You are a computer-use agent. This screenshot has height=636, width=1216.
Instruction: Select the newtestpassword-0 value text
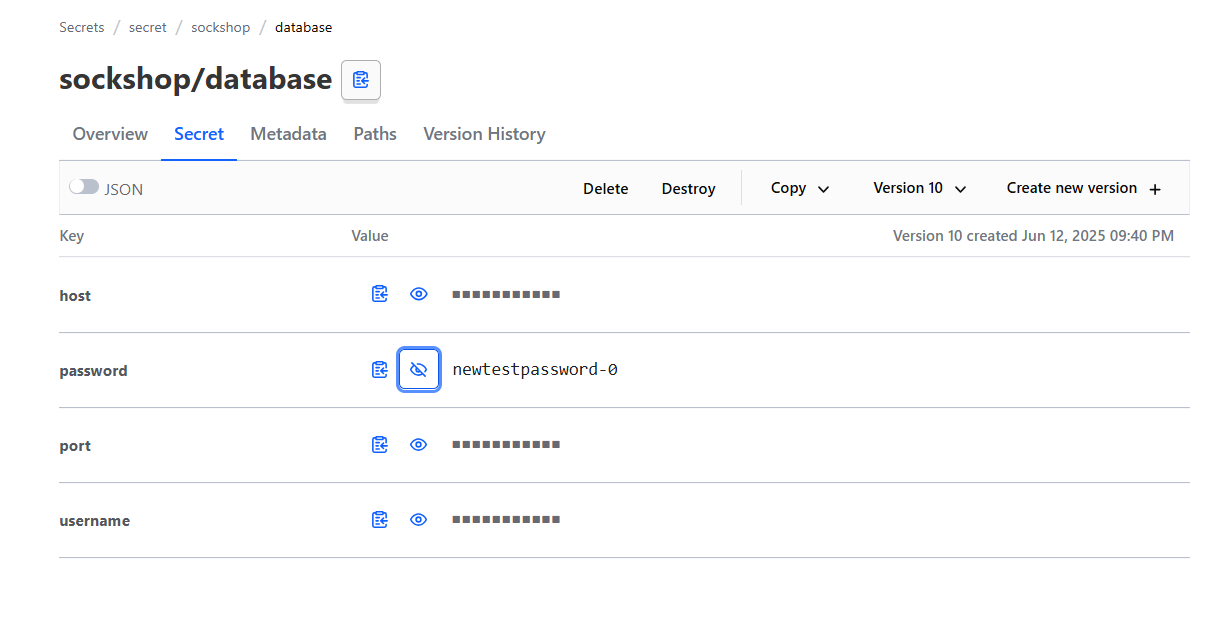pyautogui.click(x=535, y=369)
